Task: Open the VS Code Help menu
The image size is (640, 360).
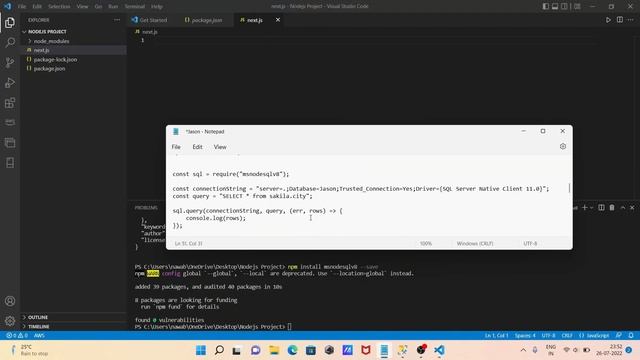Action: pyautogui.click(x=157, y=7)
